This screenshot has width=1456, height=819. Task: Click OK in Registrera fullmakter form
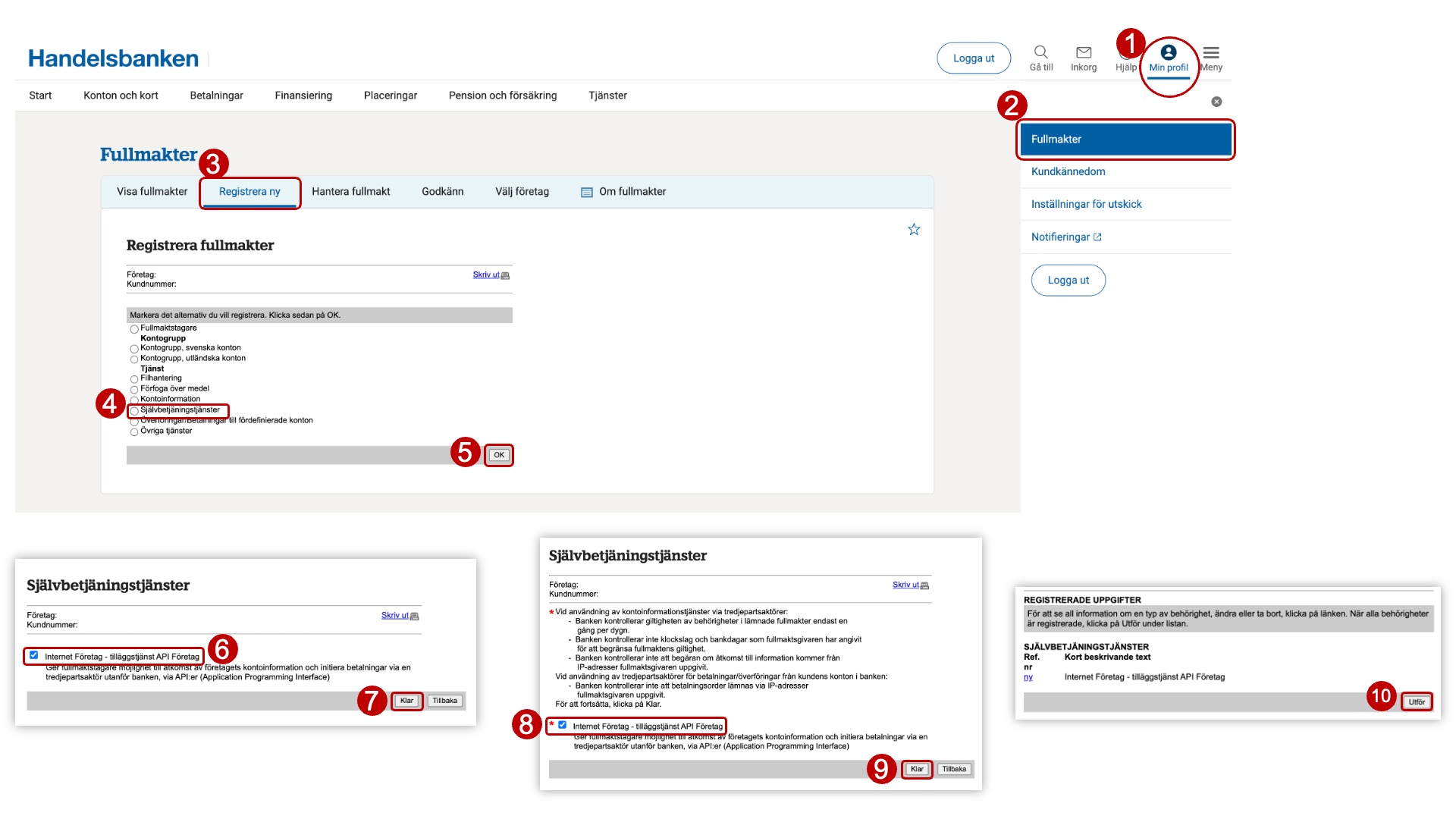(x=499, y=455)
